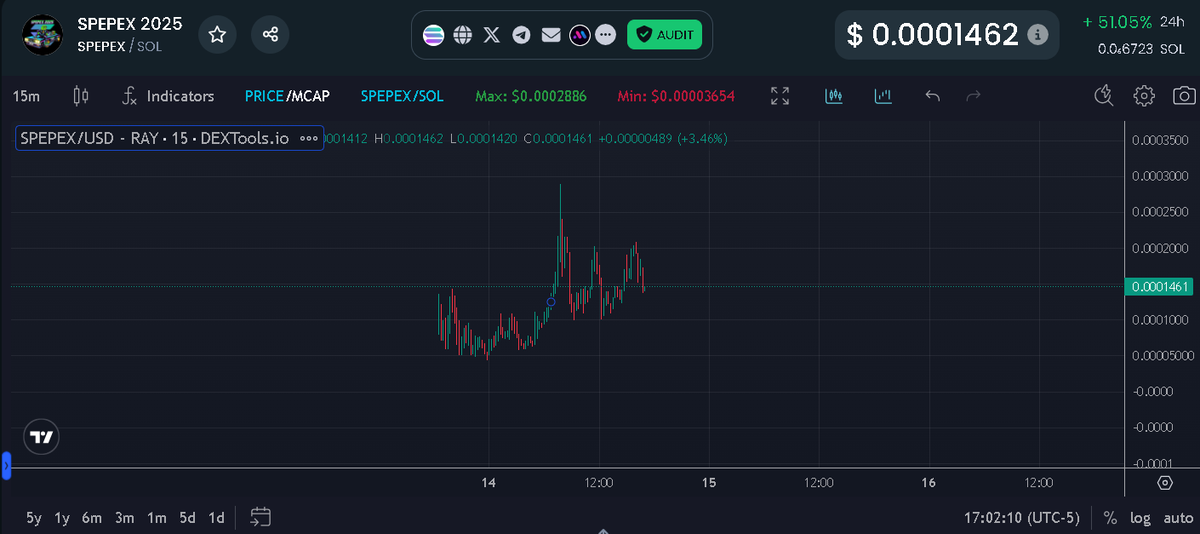Open the Solana chain icon link
This screenshot has height=534, width=1200.
433,35
